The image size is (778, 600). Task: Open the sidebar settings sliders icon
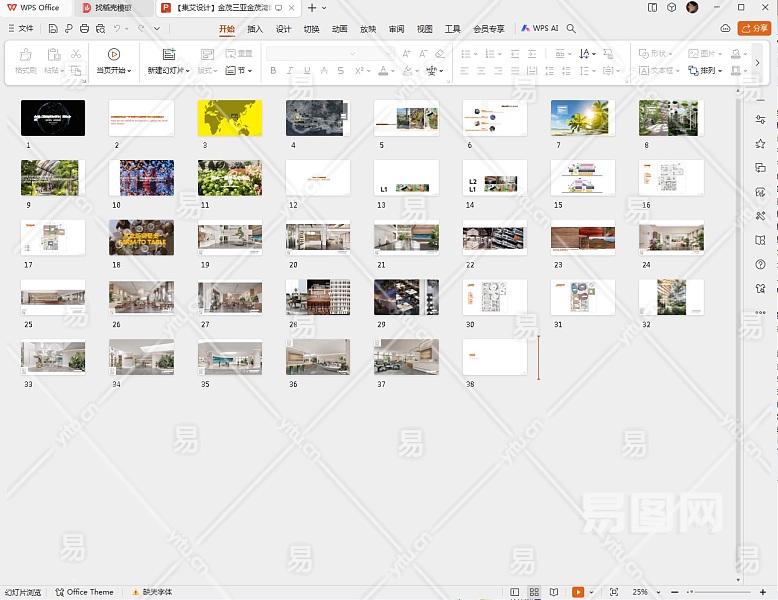tap(760, 120)
